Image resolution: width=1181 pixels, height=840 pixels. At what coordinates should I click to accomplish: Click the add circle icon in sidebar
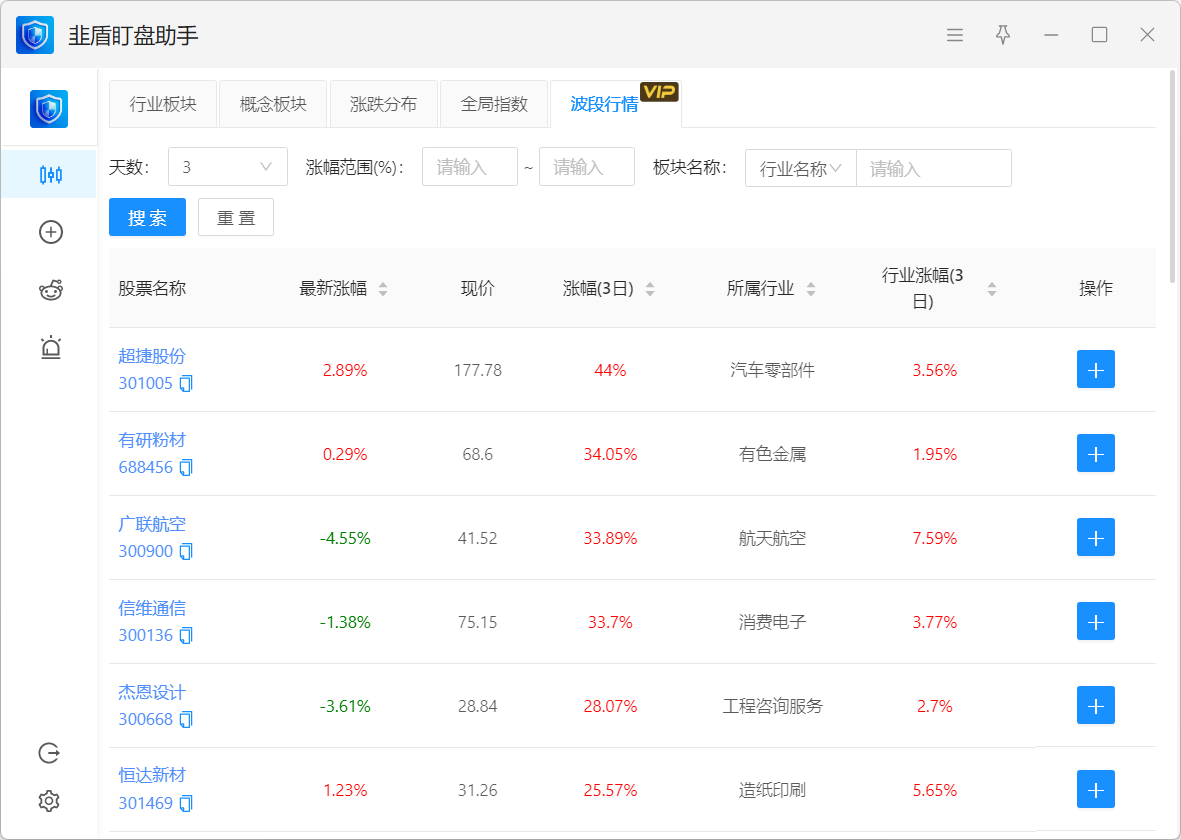coord(50,232)
